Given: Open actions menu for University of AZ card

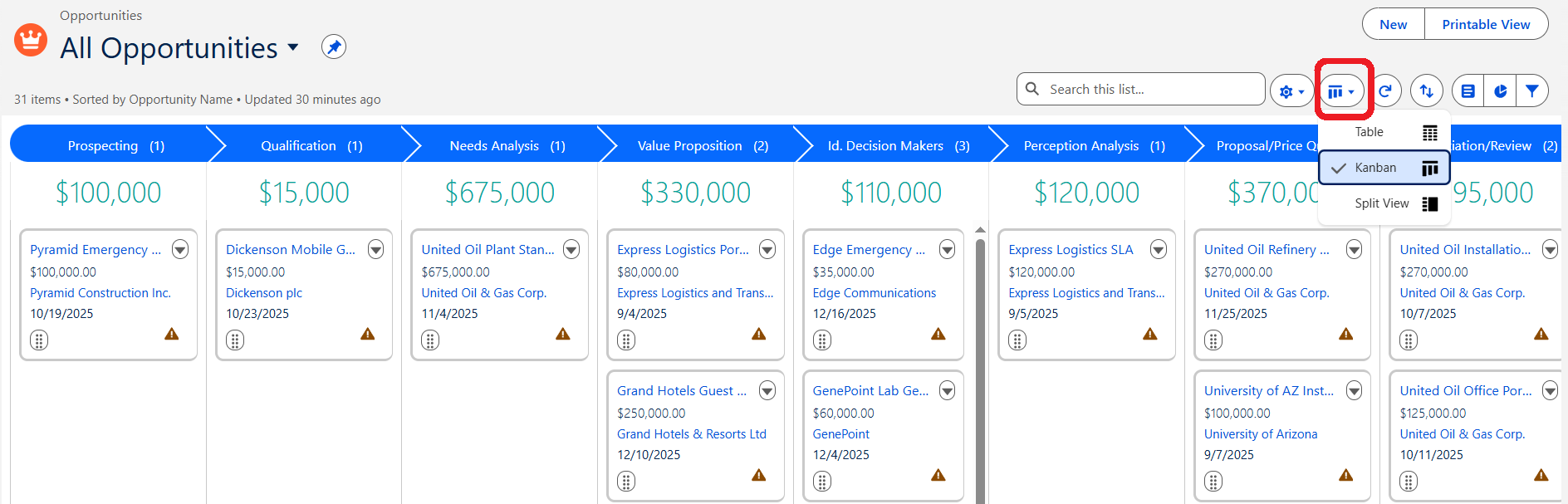Looking at the screenshot, I should click(x=1355, y=390).
